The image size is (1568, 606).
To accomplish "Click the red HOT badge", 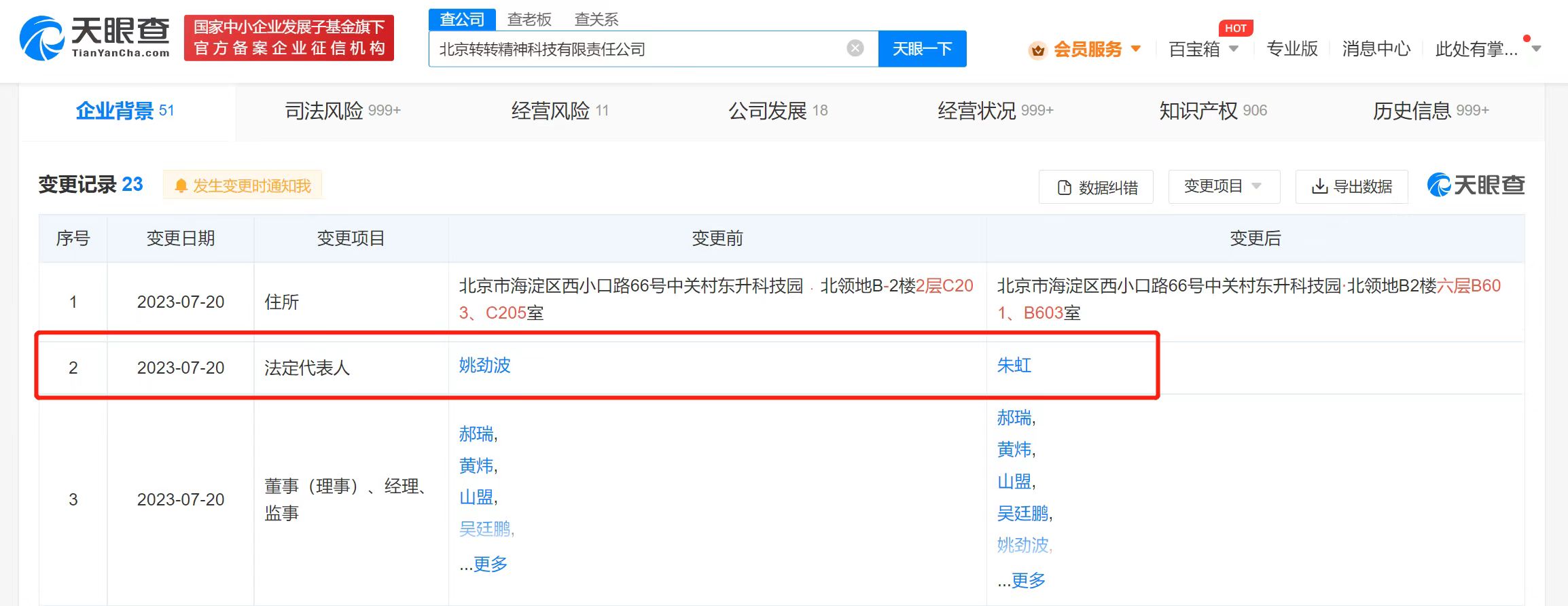I will 1235,29.
